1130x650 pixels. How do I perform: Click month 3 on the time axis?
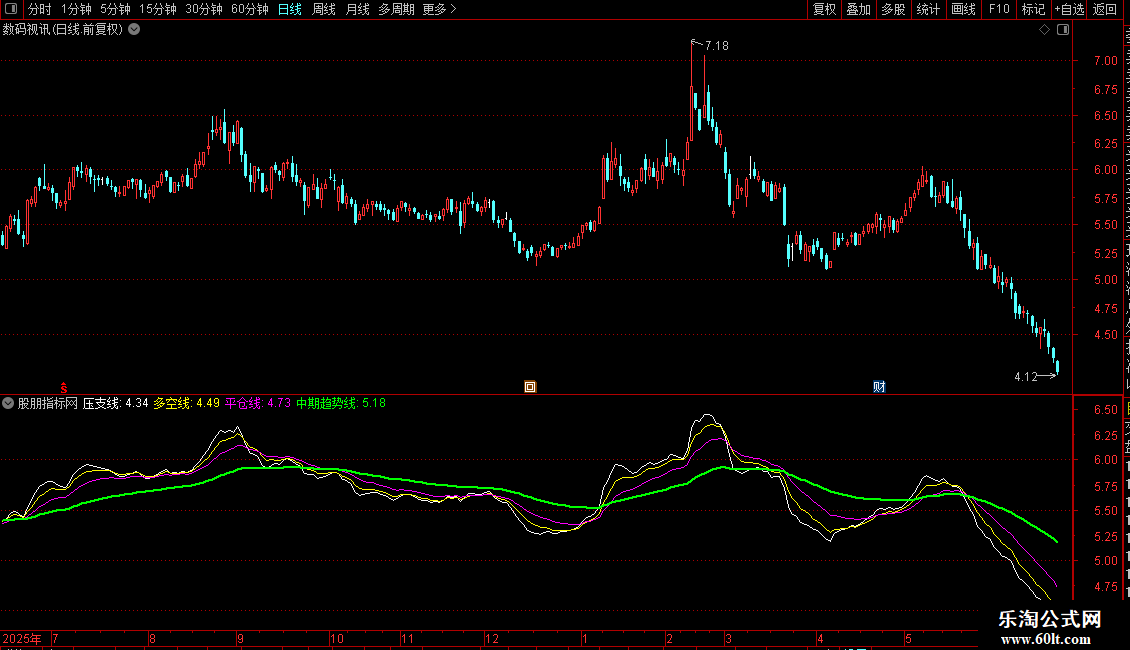[x=729, y=638]
